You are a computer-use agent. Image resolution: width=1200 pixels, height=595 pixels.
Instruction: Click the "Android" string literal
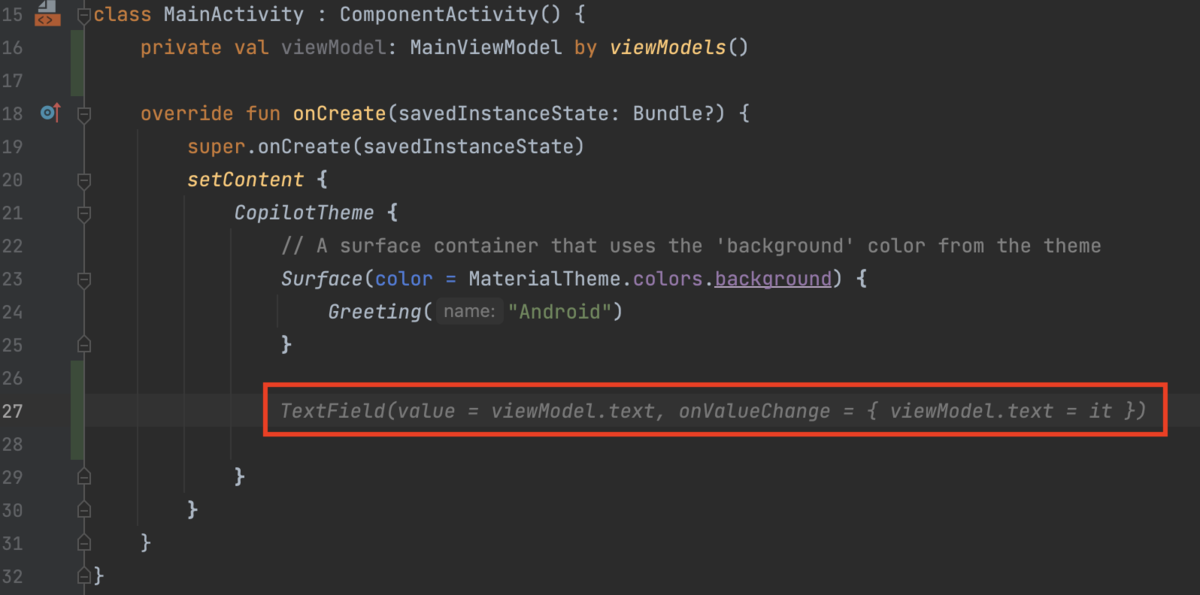(560, 312)
